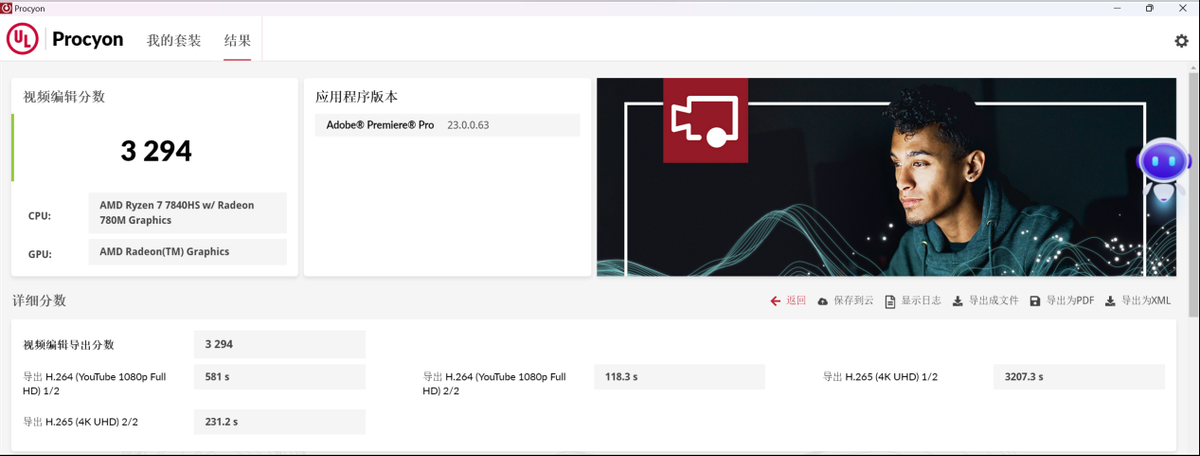Select the AMD Ryzen 7 7840HS CPU field

(x=187, y=213)
